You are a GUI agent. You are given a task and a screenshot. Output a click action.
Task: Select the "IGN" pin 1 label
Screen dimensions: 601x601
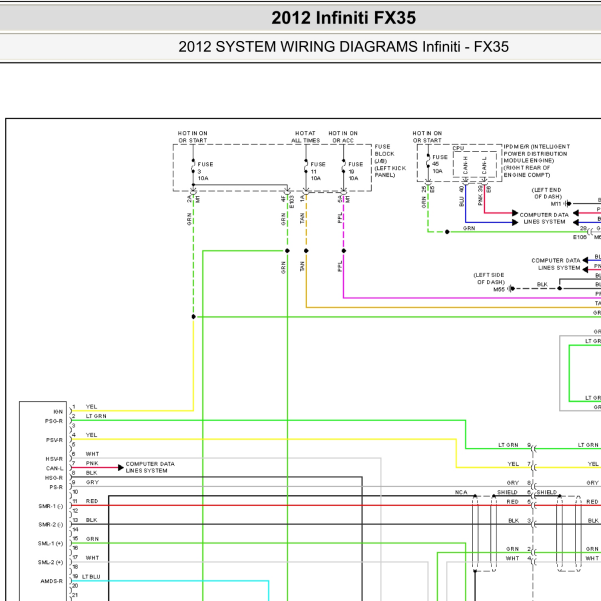point(58,412)
